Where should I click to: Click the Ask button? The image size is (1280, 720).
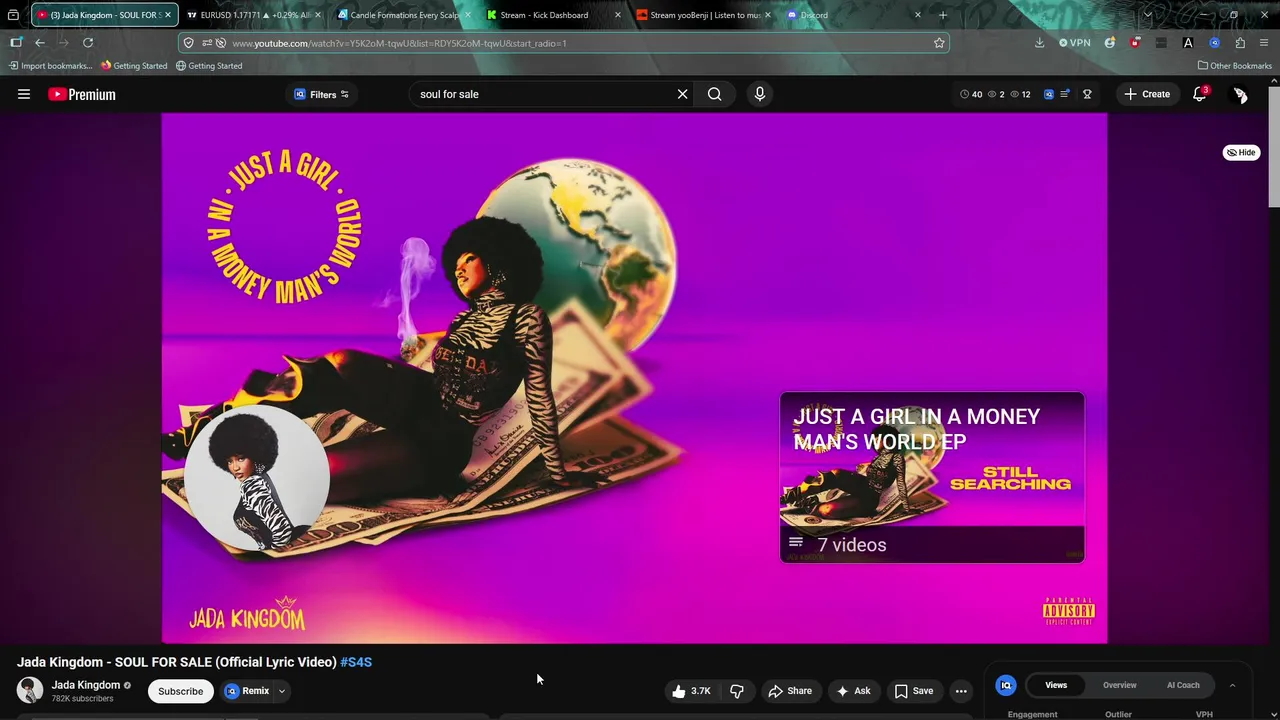coord(853,691)
